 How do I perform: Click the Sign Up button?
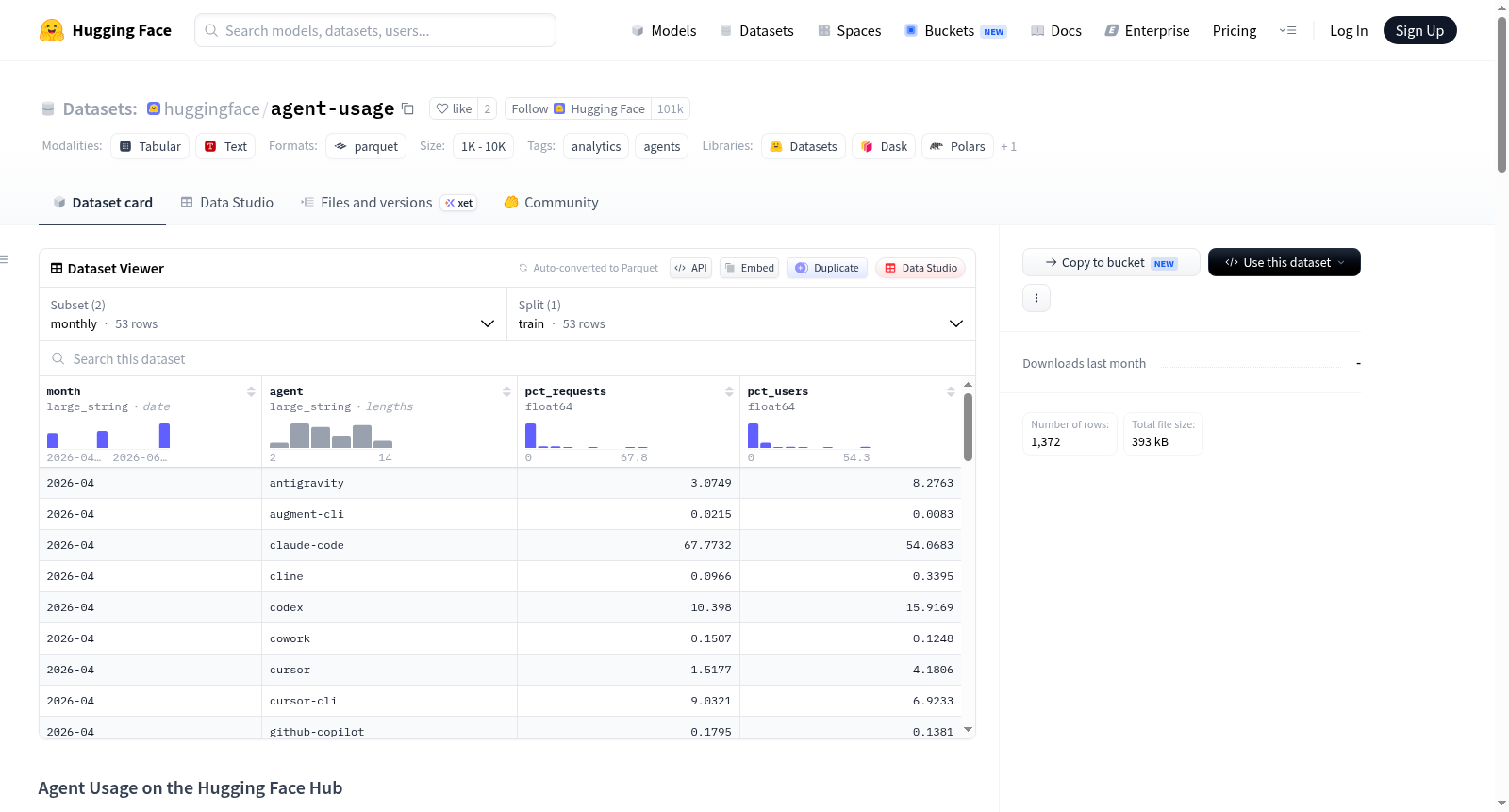pyautogui.click(x=1419, y=30)
